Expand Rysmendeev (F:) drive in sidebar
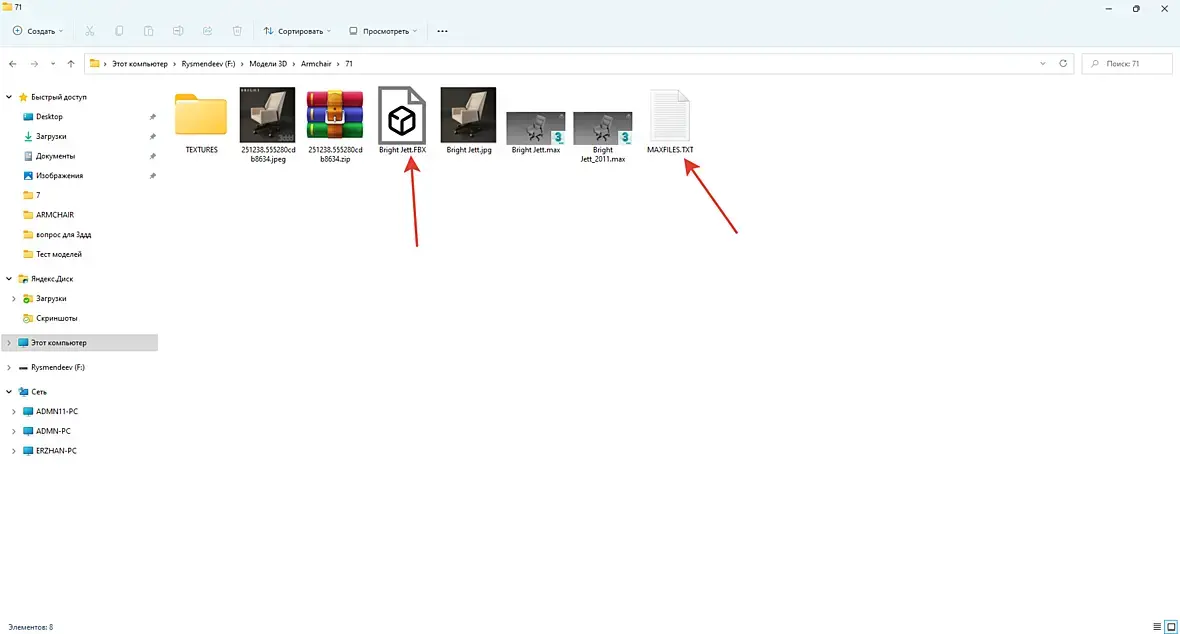 9,367
